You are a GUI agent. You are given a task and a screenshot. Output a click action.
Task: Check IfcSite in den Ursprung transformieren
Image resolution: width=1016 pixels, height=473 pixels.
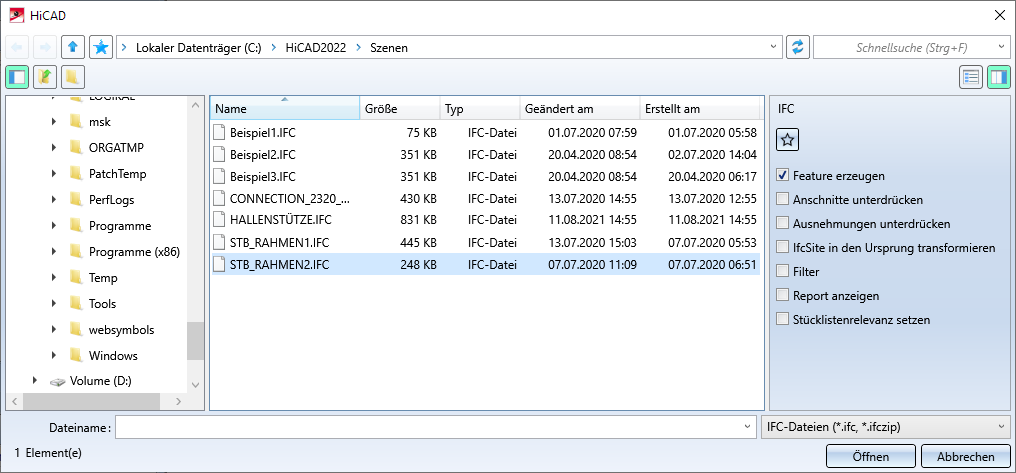783,248
